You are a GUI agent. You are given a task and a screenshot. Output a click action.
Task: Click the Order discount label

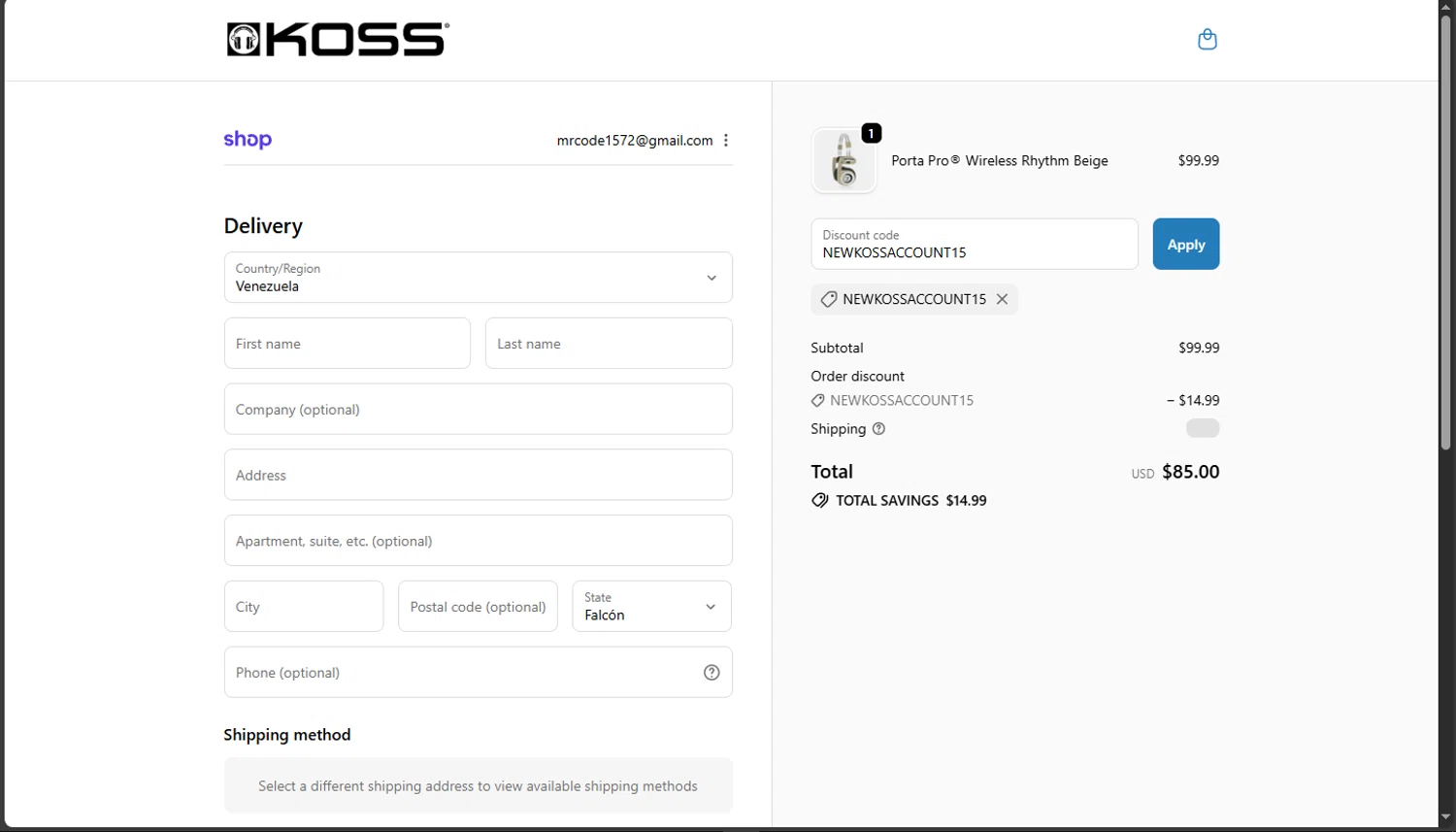tap(857, 376)
